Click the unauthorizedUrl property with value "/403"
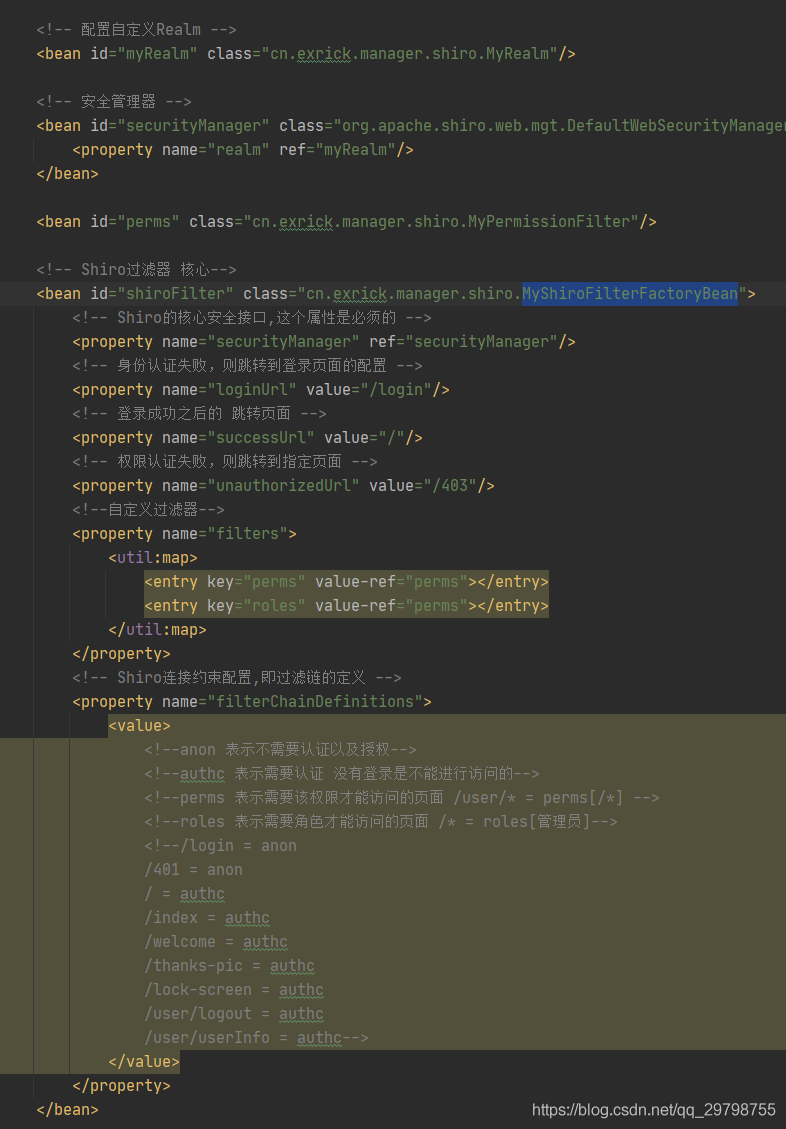This screenshot has height=1129, width=786. coord(283,486)
